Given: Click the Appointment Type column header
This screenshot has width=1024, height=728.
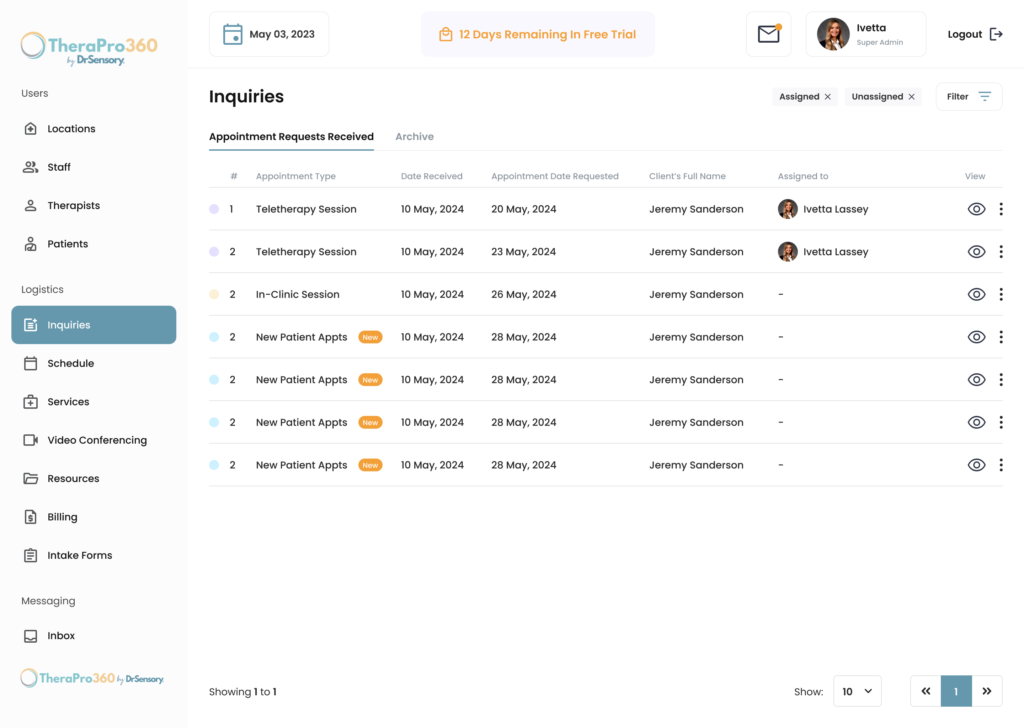Looking at the screenshot, I should coord(296,176).
